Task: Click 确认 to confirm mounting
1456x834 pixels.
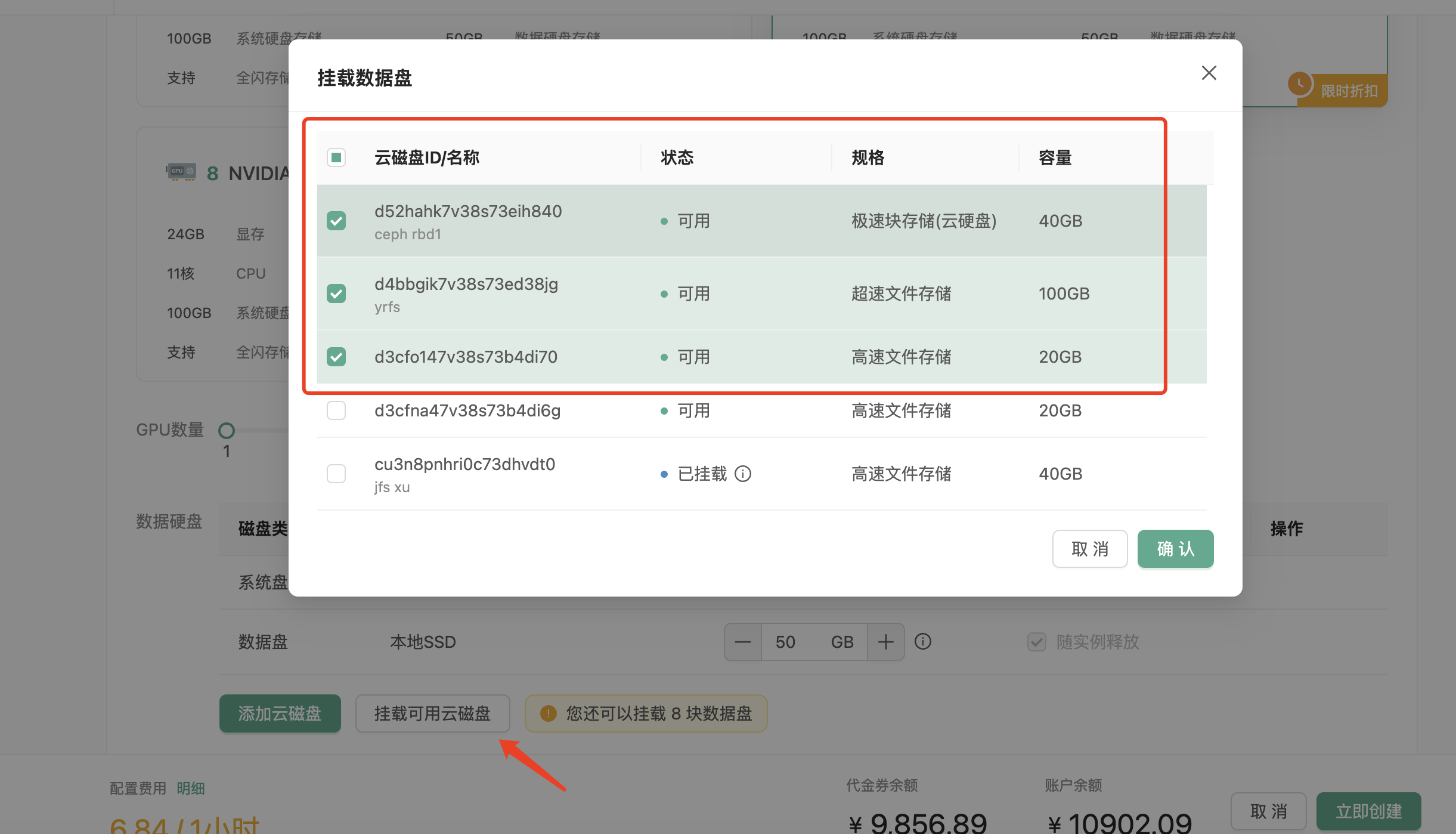Action: [1175, 549]
